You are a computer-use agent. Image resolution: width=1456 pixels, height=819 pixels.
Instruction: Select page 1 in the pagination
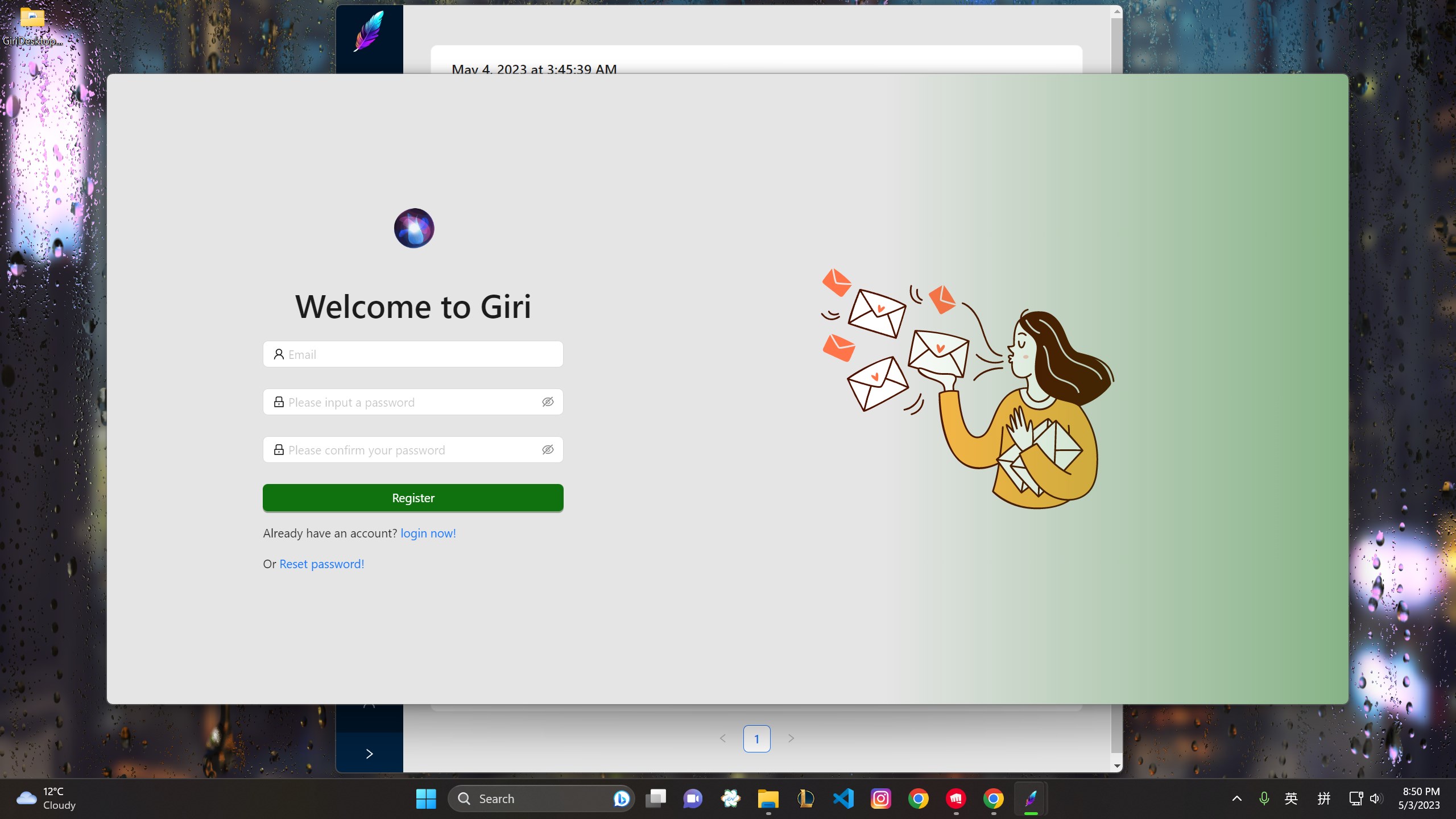click(756, 738)
